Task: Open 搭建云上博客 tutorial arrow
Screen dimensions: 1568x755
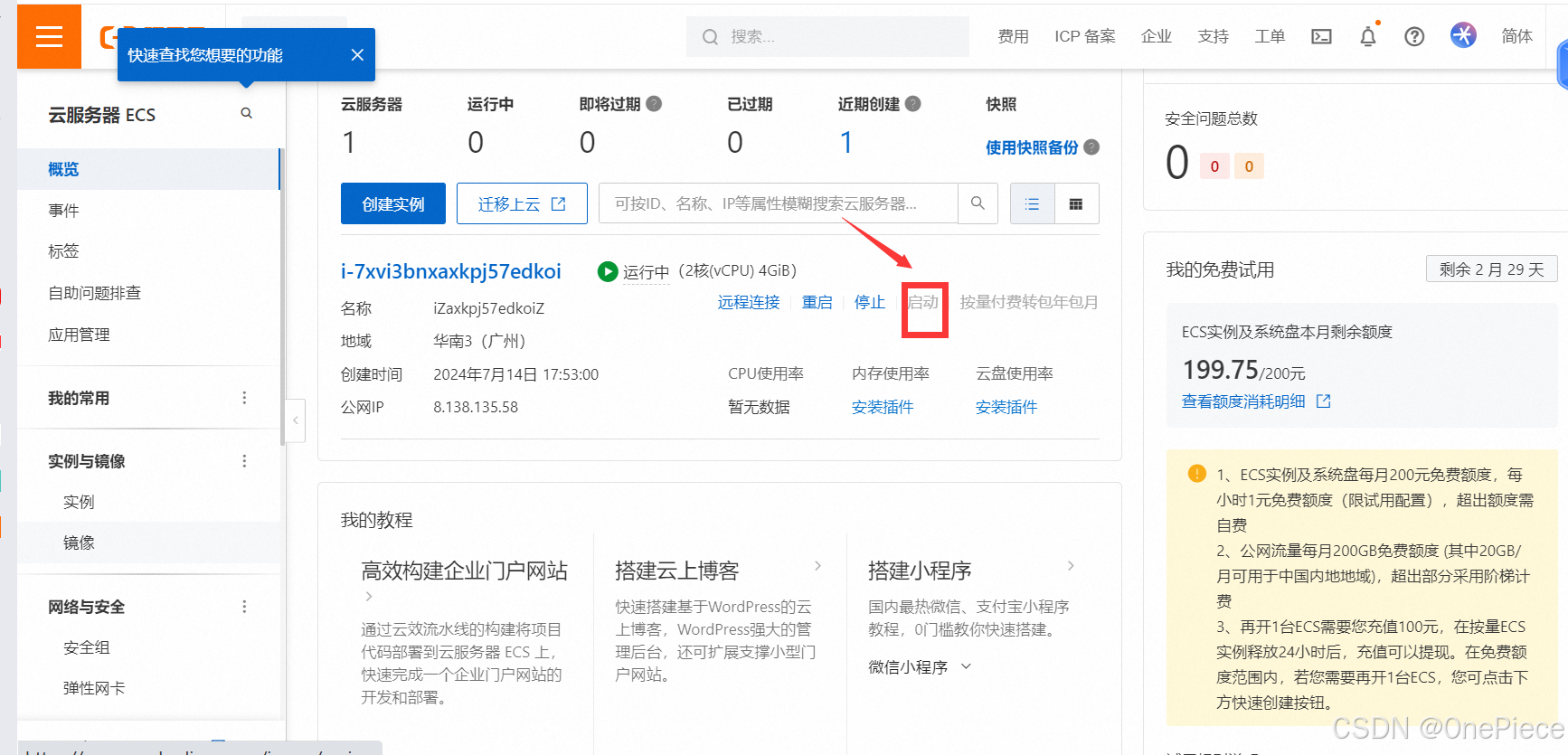Action: 817,566
